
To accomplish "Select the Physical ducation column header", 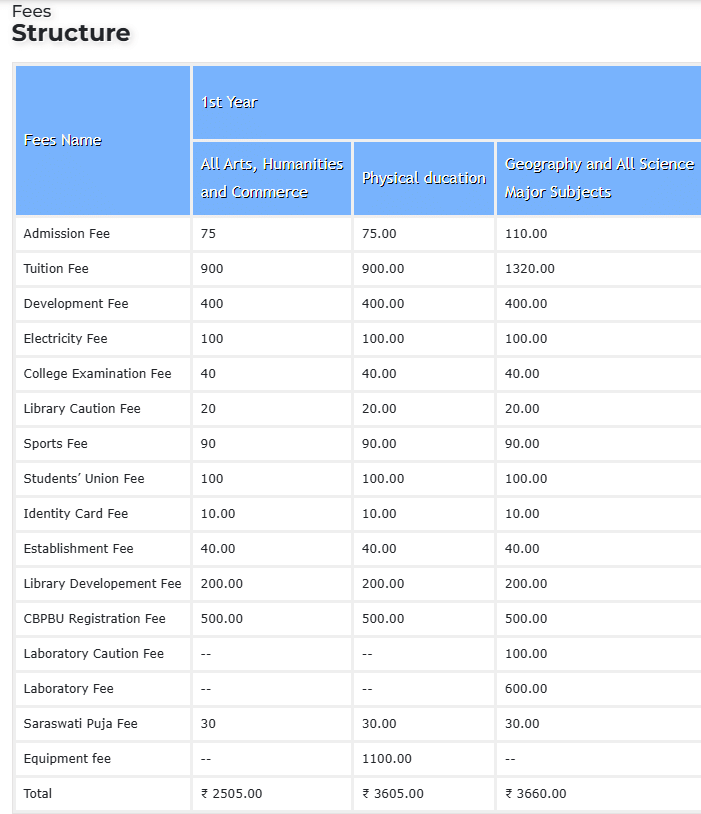I will pos(424,178).
